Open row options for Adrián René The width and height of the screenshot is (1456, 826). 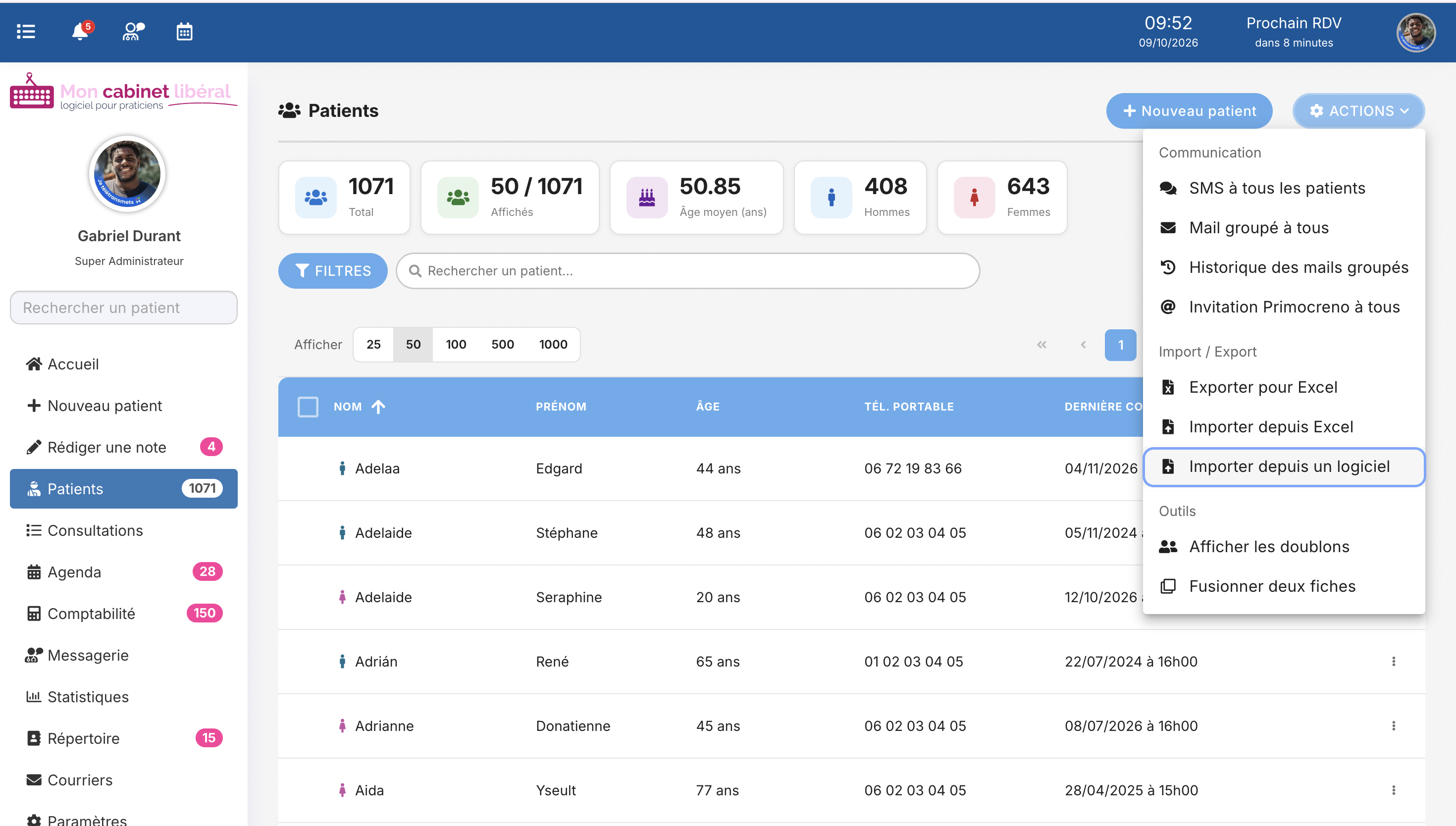[1393, 662]
